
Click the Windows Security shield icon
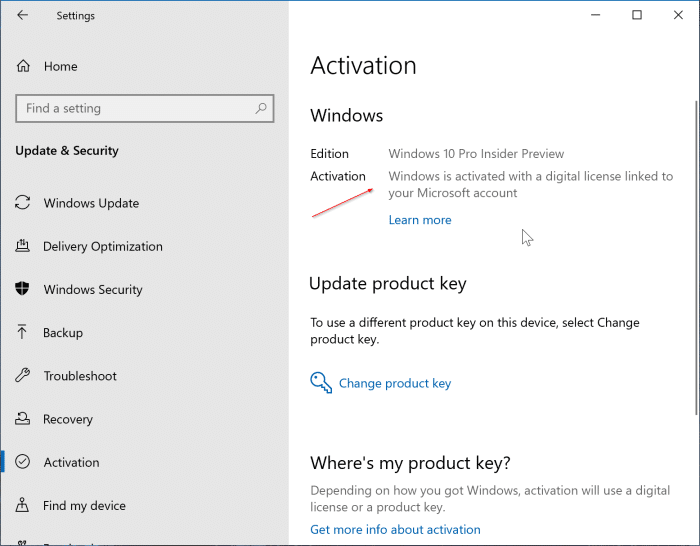(x=22, y=288)
